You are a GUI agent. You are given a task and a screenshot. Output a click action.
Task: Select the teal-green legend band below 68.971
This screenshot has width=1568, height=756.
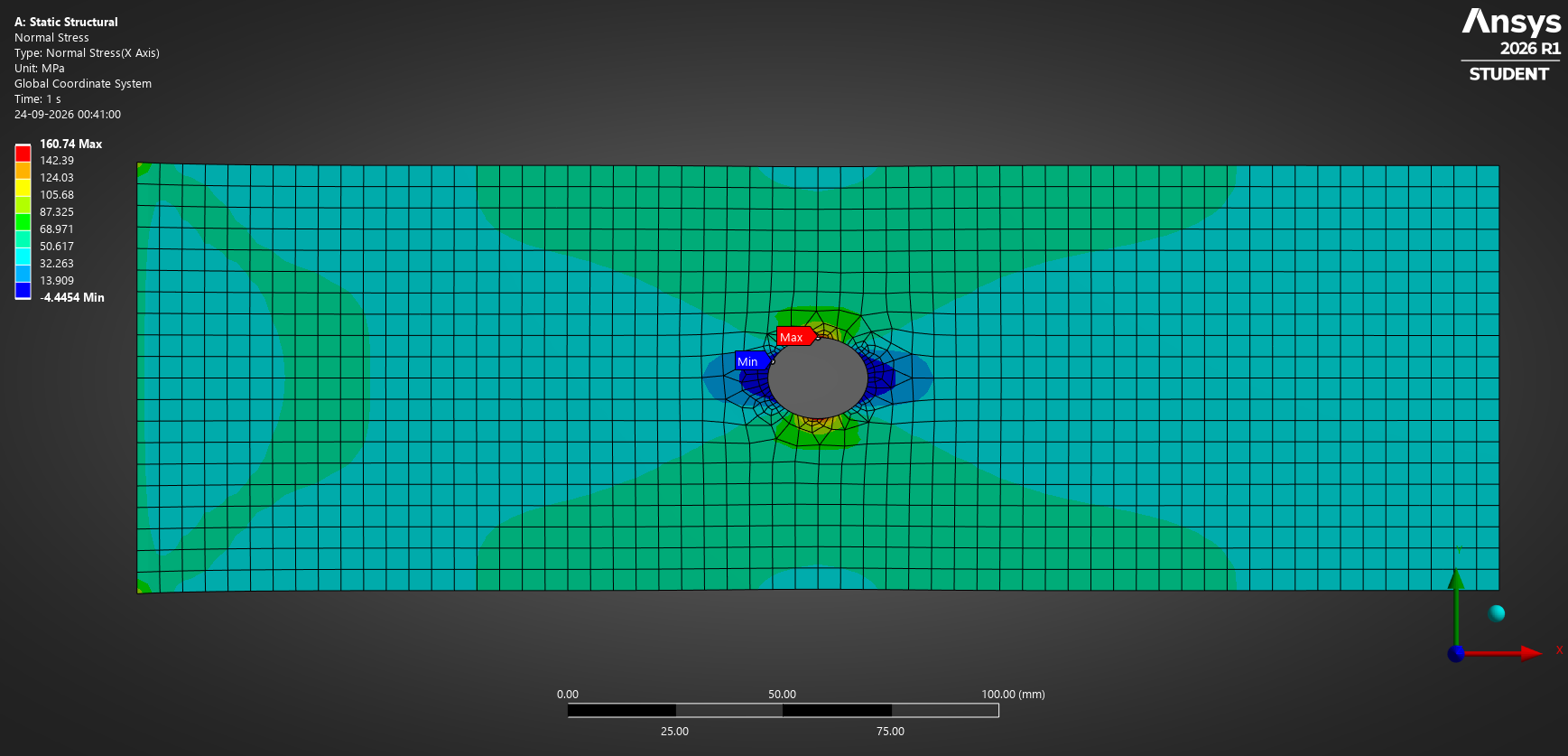tap(23, 238)
